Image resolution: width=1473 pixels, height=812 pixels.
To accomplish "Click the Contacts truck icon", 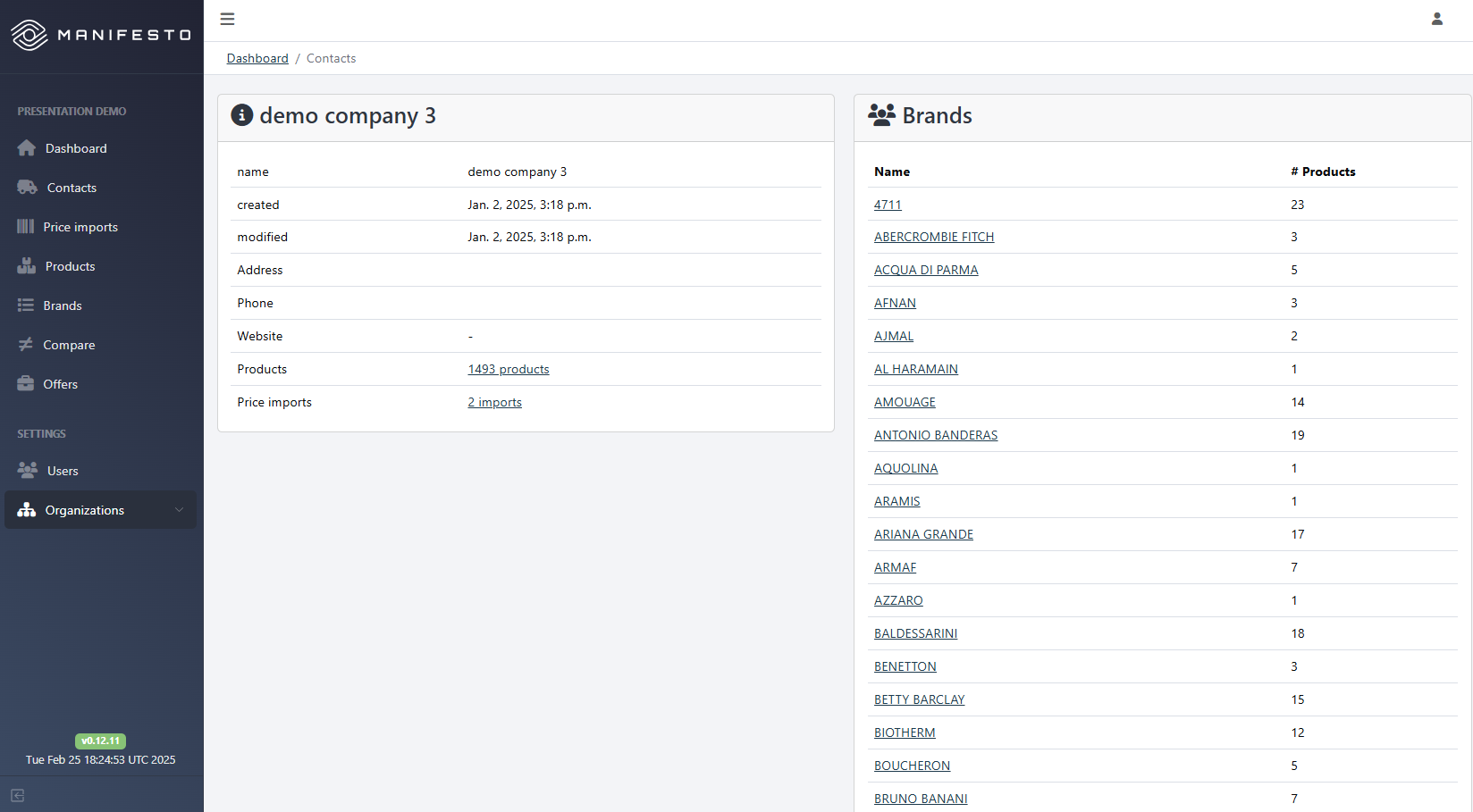I will point(28,188).
